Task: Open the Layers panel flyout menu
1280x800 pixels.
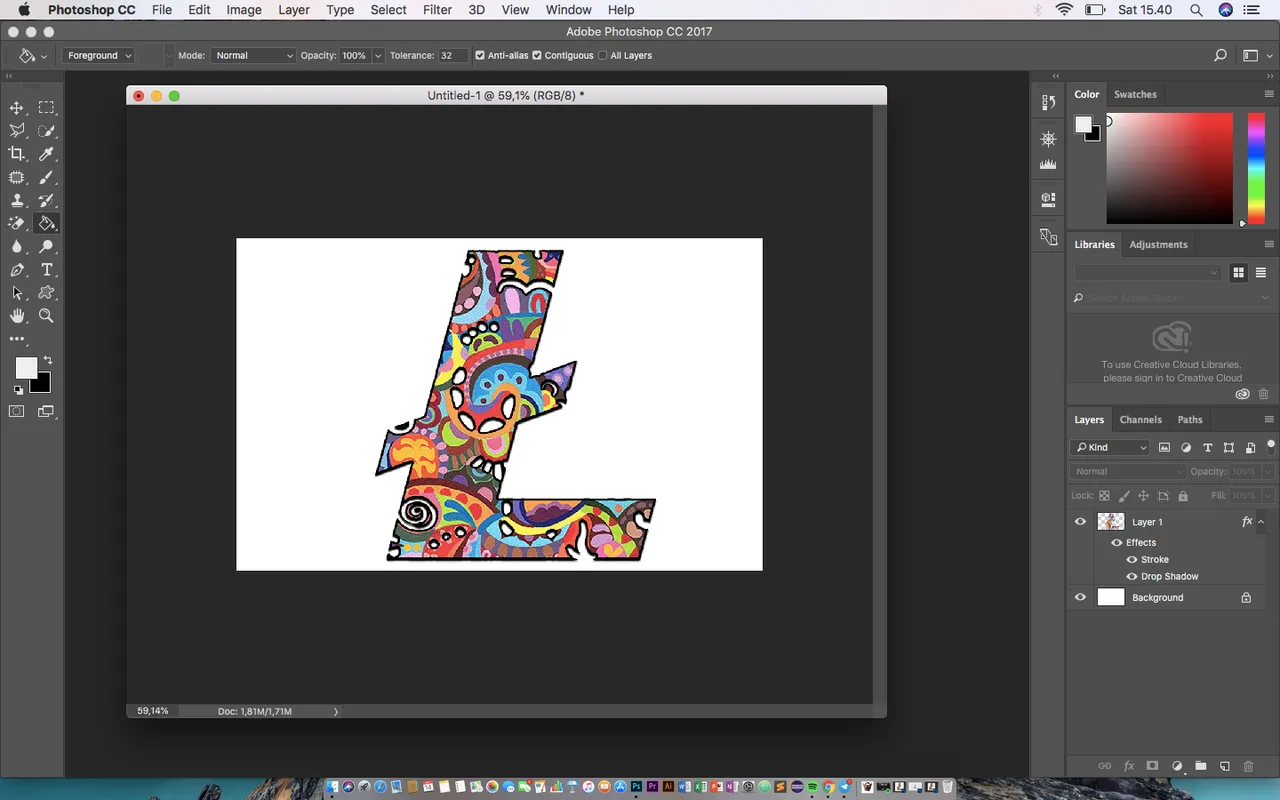Action: click(1269, 420)
